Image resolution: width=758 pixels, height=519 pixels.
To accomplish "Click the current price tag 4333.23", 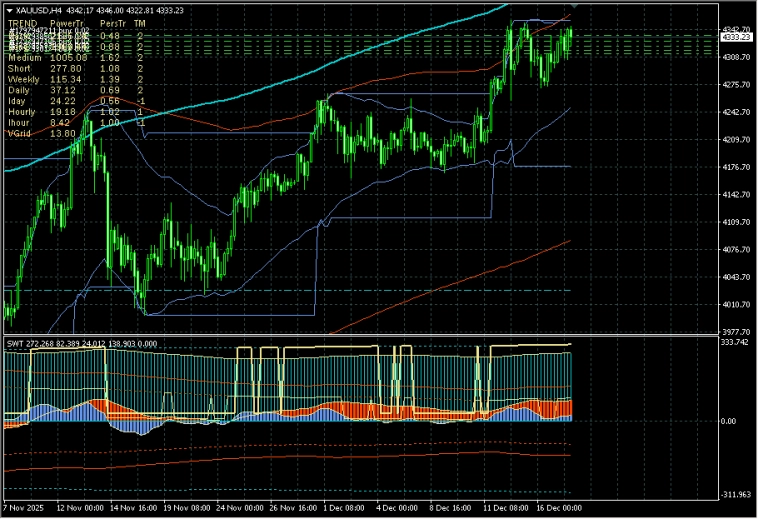I will (x=735, y=36).
